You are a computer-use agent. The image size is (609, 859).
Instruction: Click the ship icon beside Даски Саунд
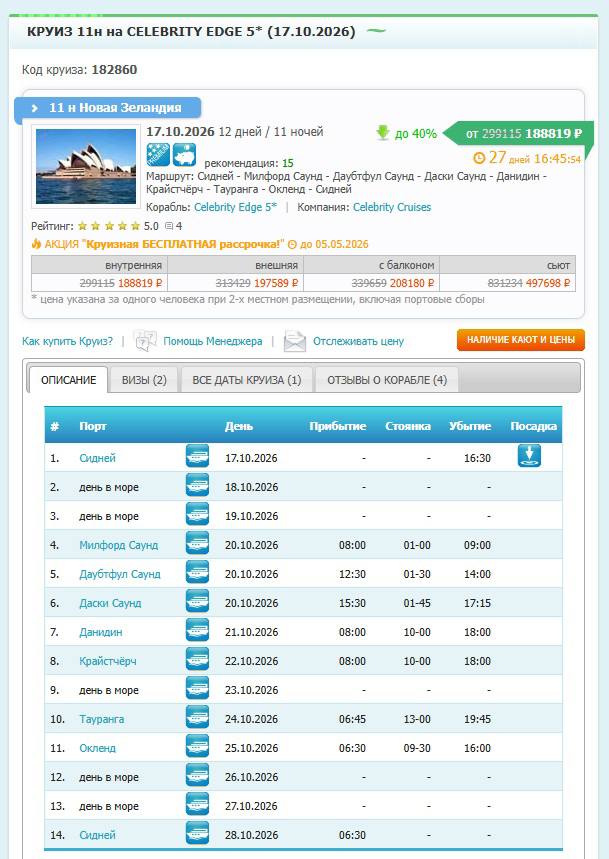click(x=197, y=602)
